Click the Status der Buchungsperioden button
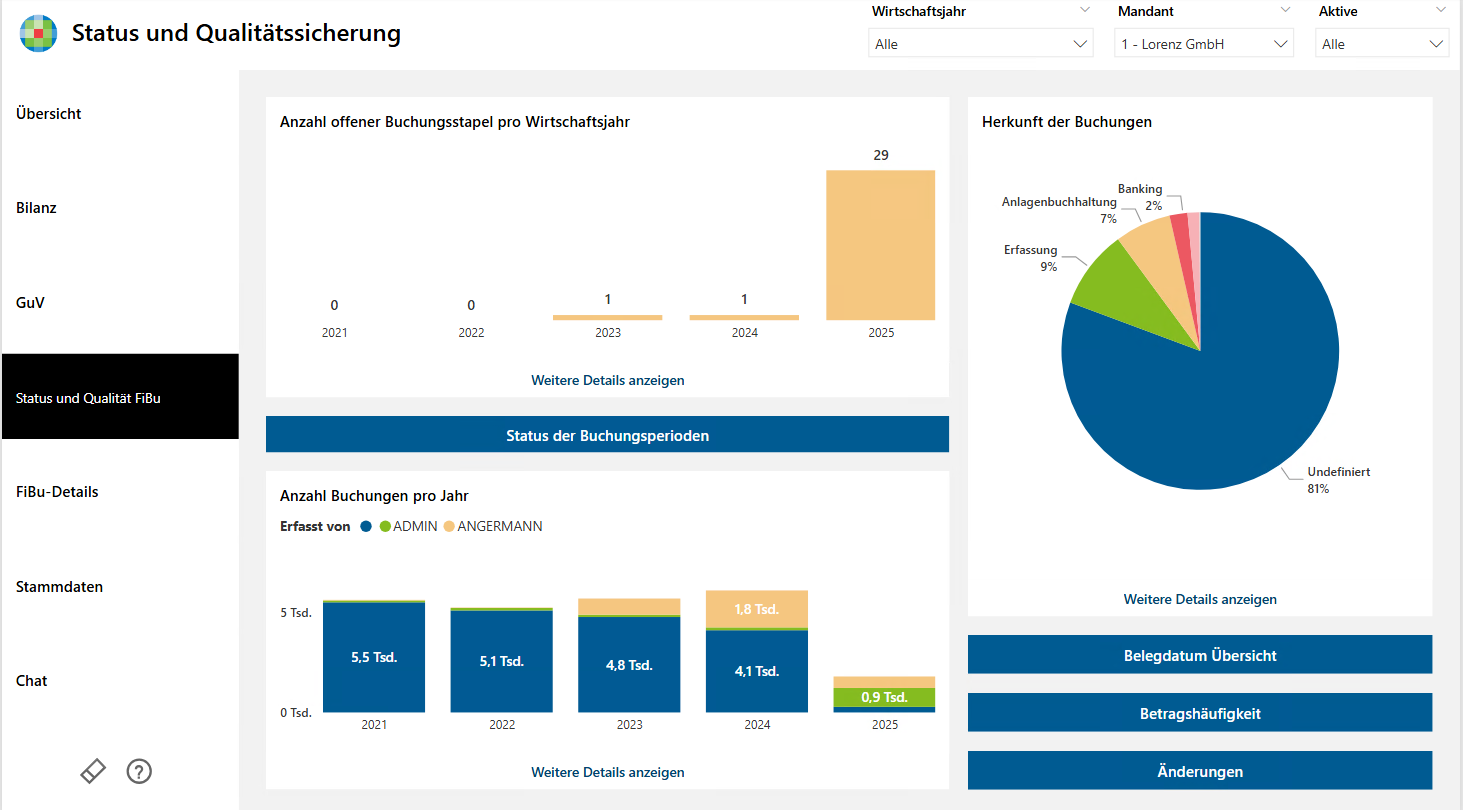 [607, 435]
